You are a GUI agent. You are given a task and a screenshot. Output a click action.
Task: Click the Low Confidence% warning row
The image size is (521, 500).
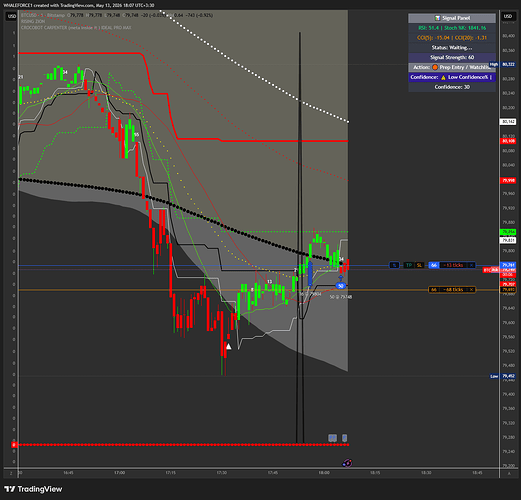pos(452,77)
